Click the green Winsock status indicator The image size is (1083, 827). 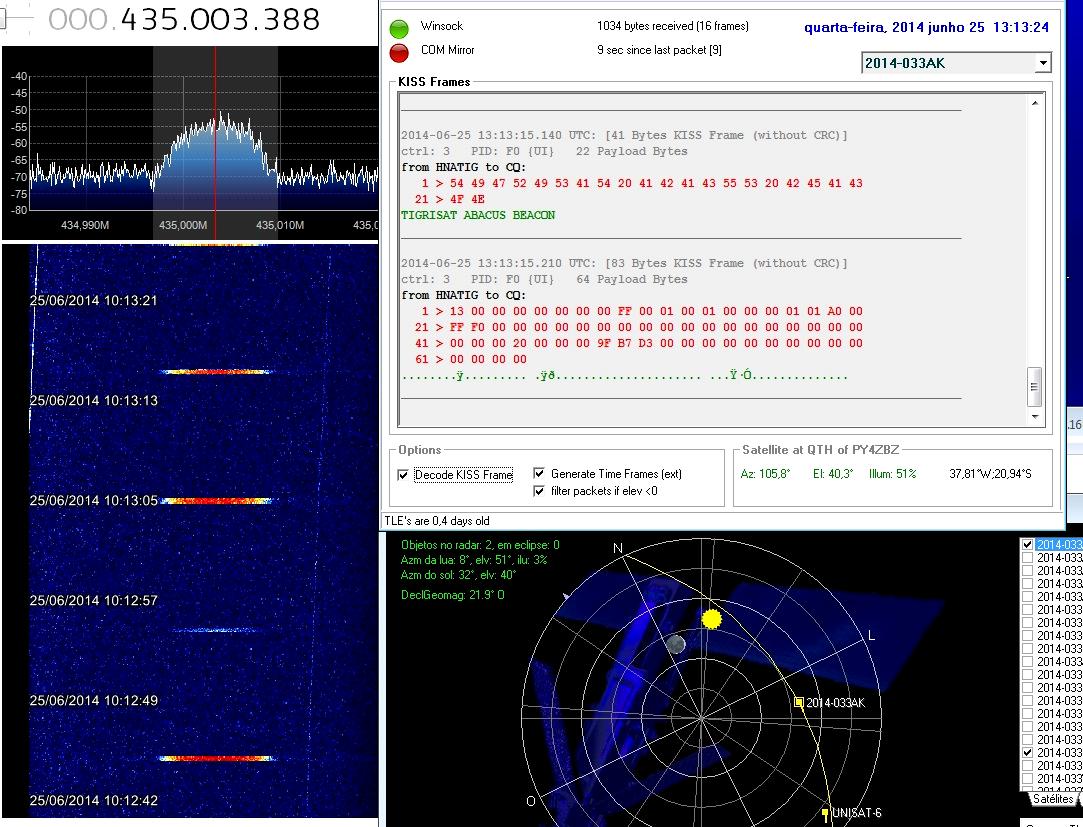pos(399,28)
